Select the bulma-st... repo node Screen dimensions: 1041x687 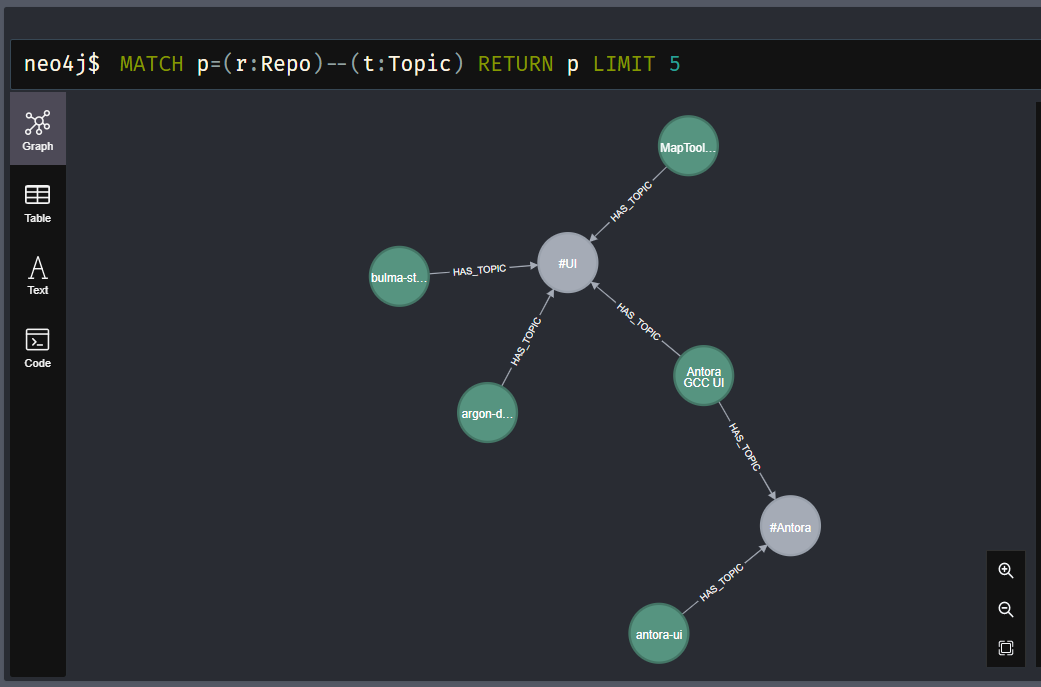point(399,277)
